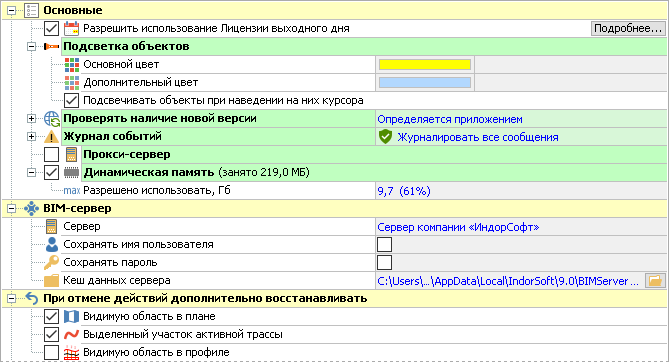Expand the Журнал событий group
The image size is (669, 362).
32,137
